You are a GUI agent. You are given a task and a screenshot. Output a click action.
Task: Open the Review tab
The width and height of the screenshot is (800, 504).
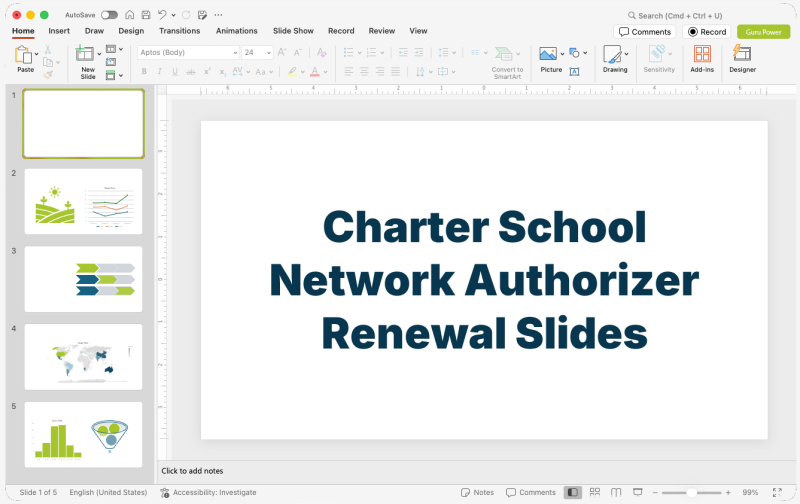pyautogui.click(x=382, y=31)
